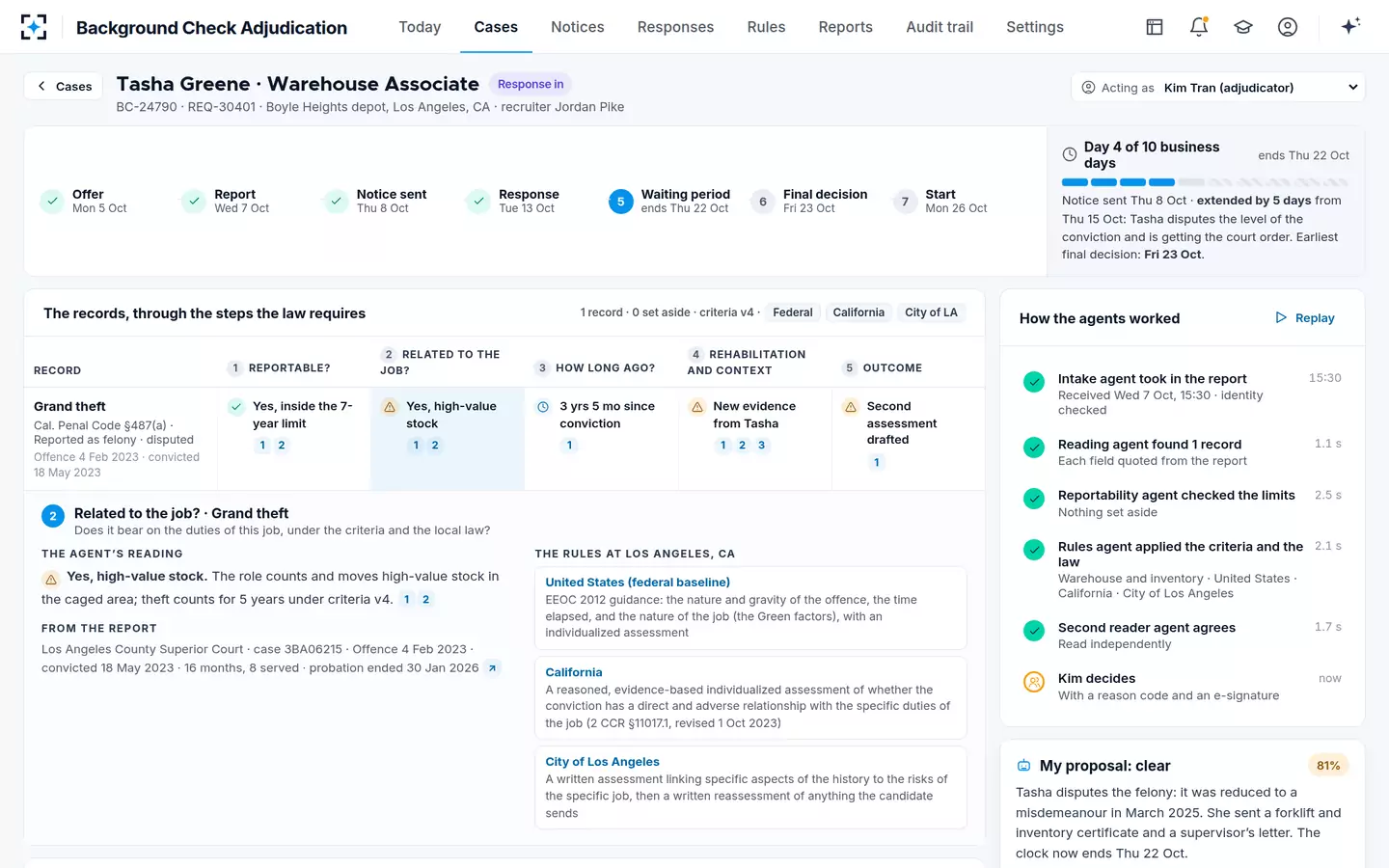Go back to Cases list
Viewport: 1389px width, 868px height.
64,86
